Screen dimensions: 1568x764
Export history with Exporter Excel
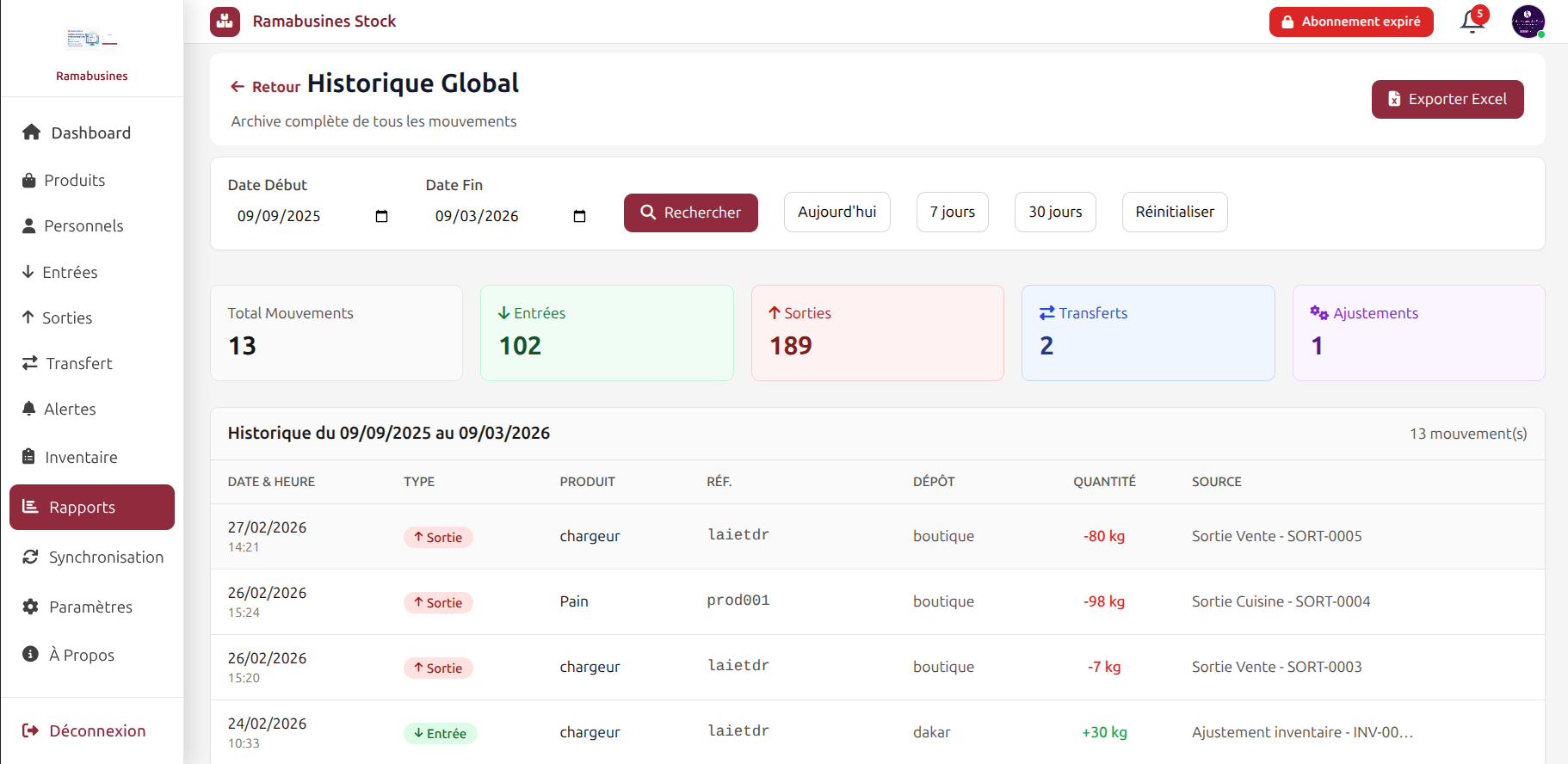pyautogui.click(x=1447, y=100)
